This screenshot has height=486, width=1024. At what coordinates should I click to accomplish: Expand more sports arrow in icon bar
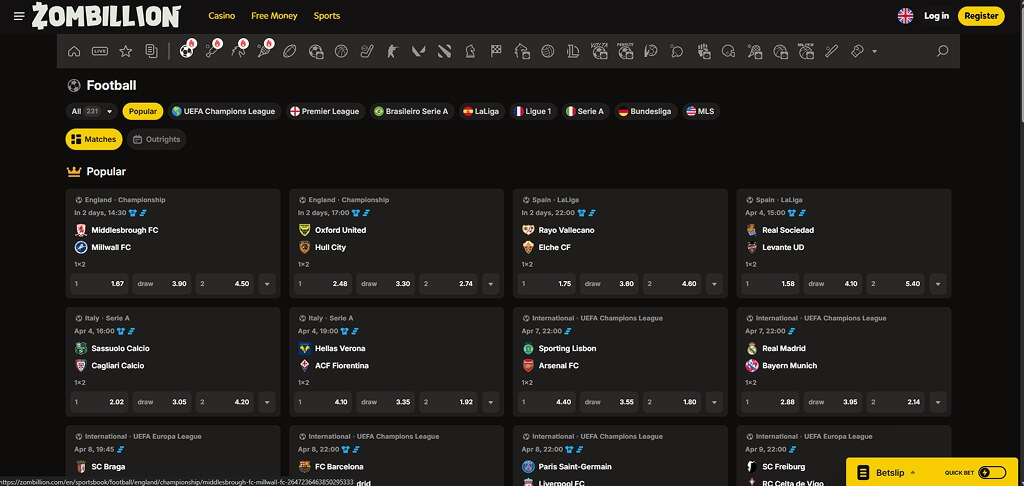[x=874, y=51]
